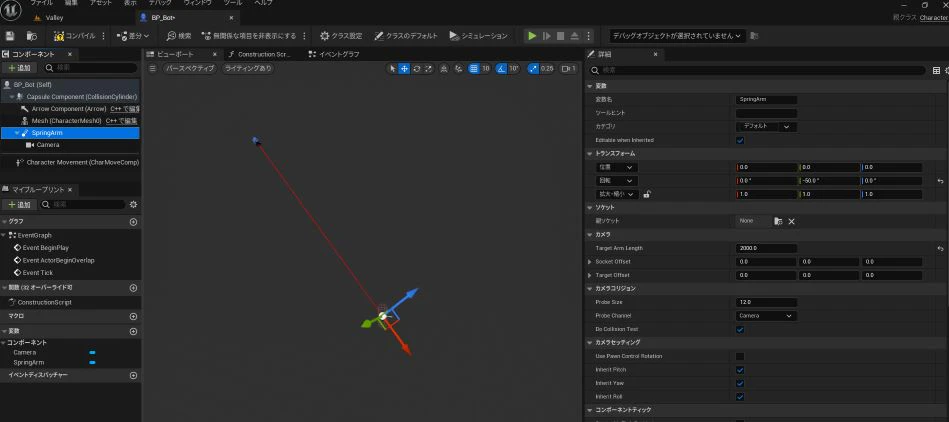Add a new variable with plus icon
The width and height of the screenshot is (949, 422).
tap(133, 331)
